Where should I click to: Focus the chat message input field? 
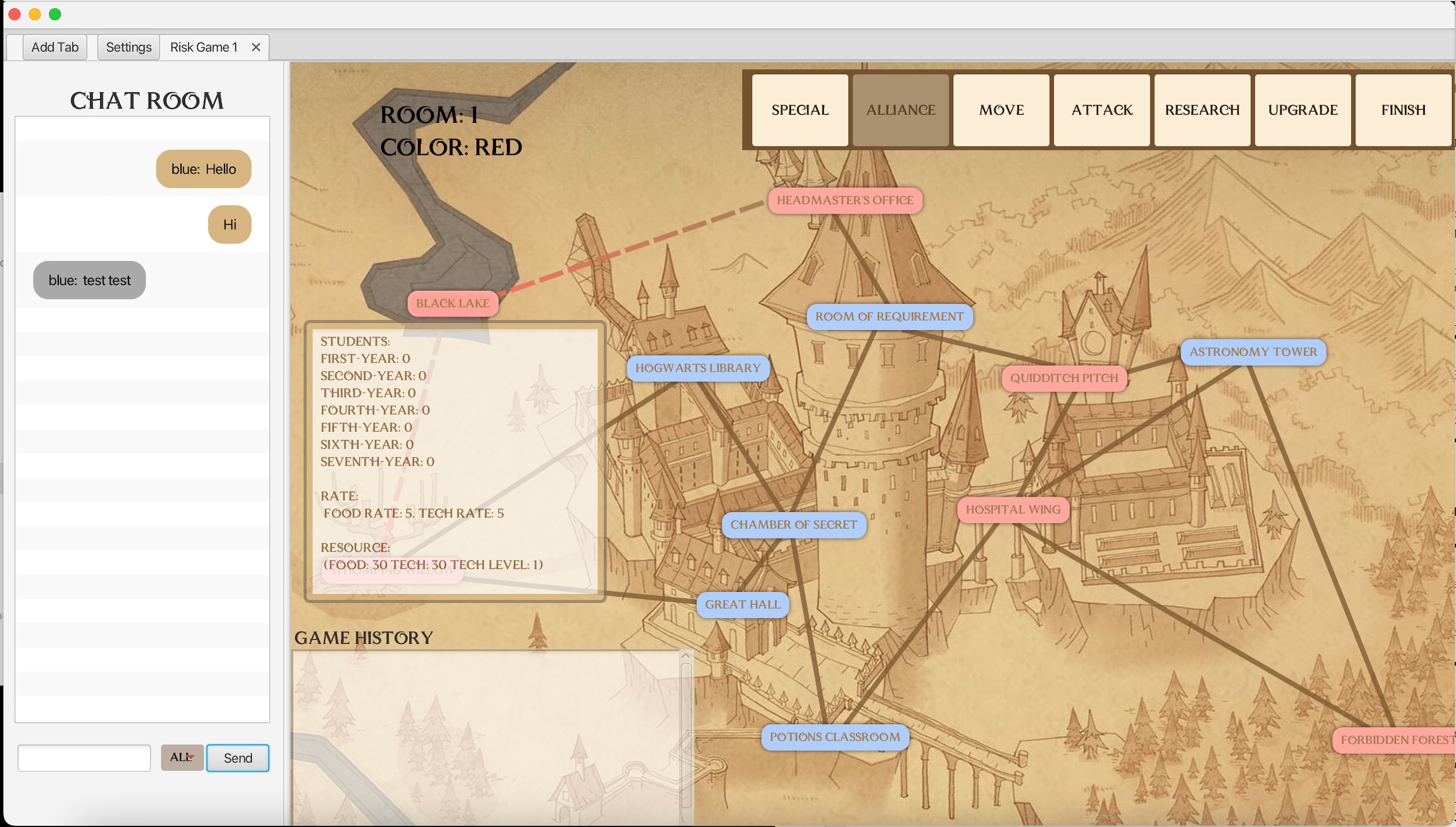coord(84,757)
